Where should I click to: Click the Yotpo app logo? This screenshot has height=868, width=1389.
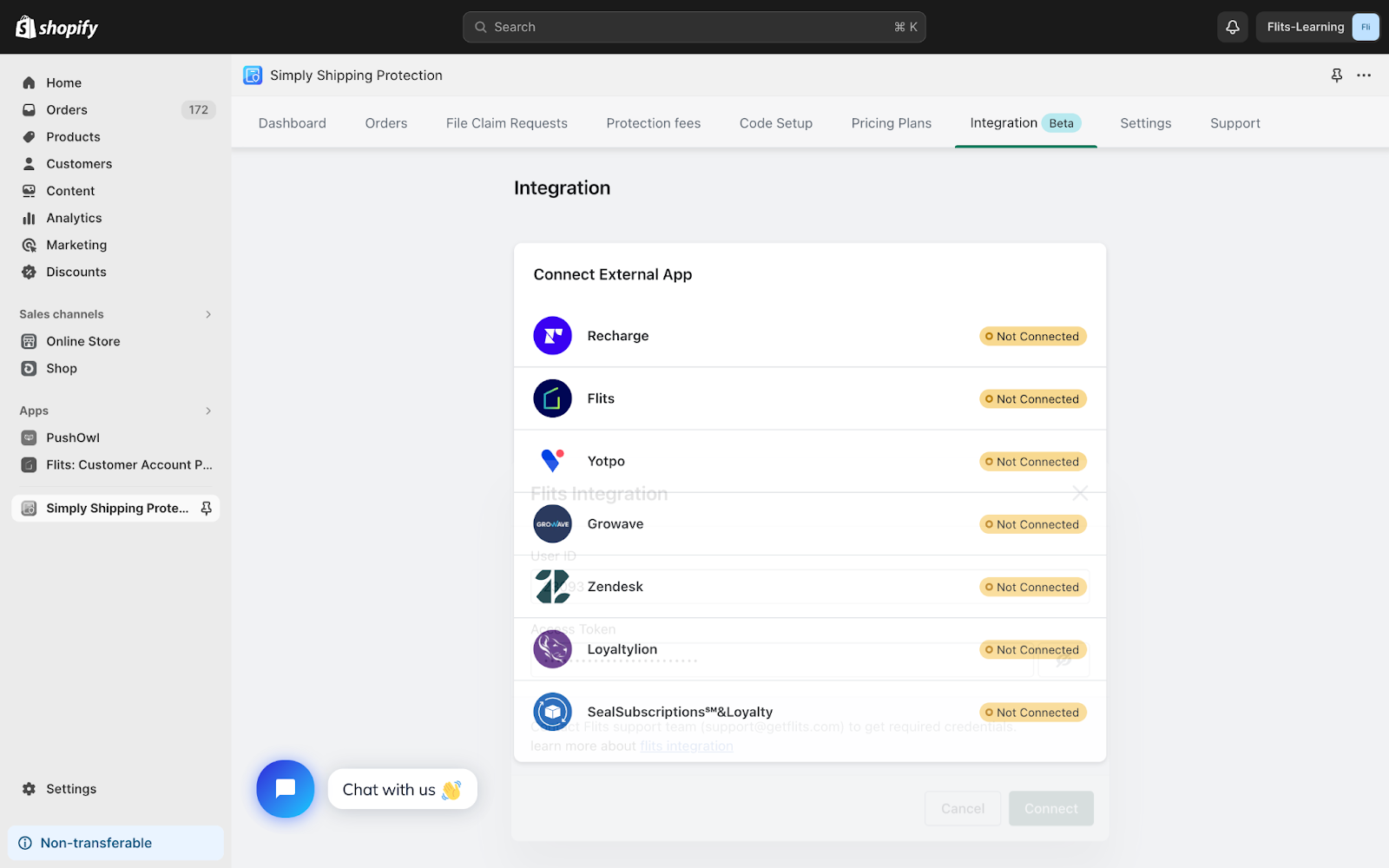[x=552, y=461]
